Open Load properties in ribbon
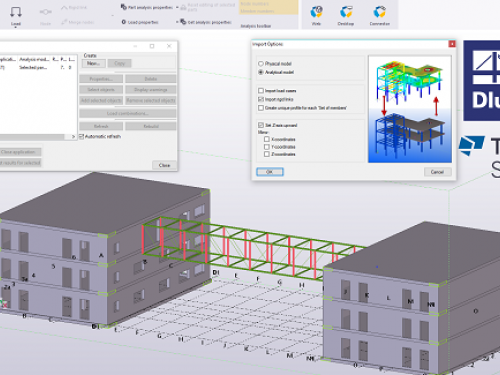Image resolution: width=500 pixels, height=375 pixels. pyautogui.click(x=140, y=22)
